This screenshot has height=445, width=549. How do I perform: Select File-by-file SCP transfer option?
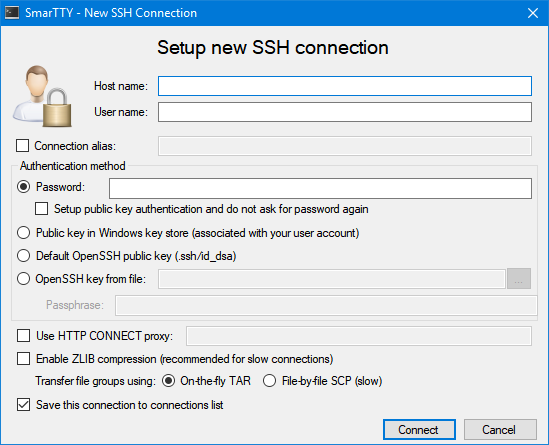269,381
